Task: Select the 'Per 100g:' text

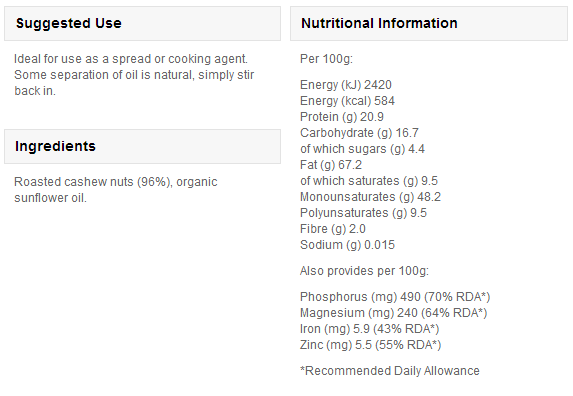Action: point(326,59)
